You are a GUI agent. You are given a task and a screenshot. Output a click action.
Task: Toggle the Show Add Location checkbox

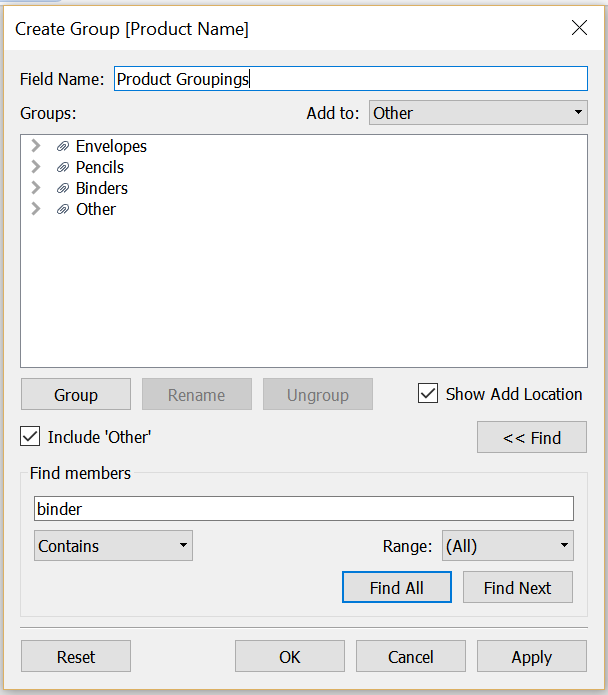[x=428, y=394]
